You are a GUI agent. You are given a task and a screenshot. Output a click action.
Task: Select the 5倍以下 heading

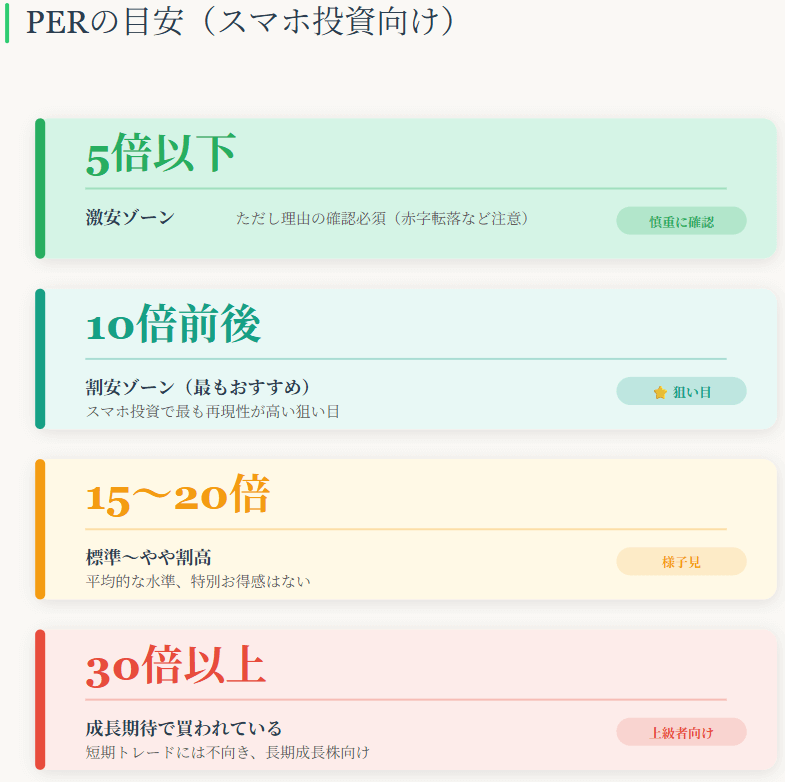[x=161, y=155]
